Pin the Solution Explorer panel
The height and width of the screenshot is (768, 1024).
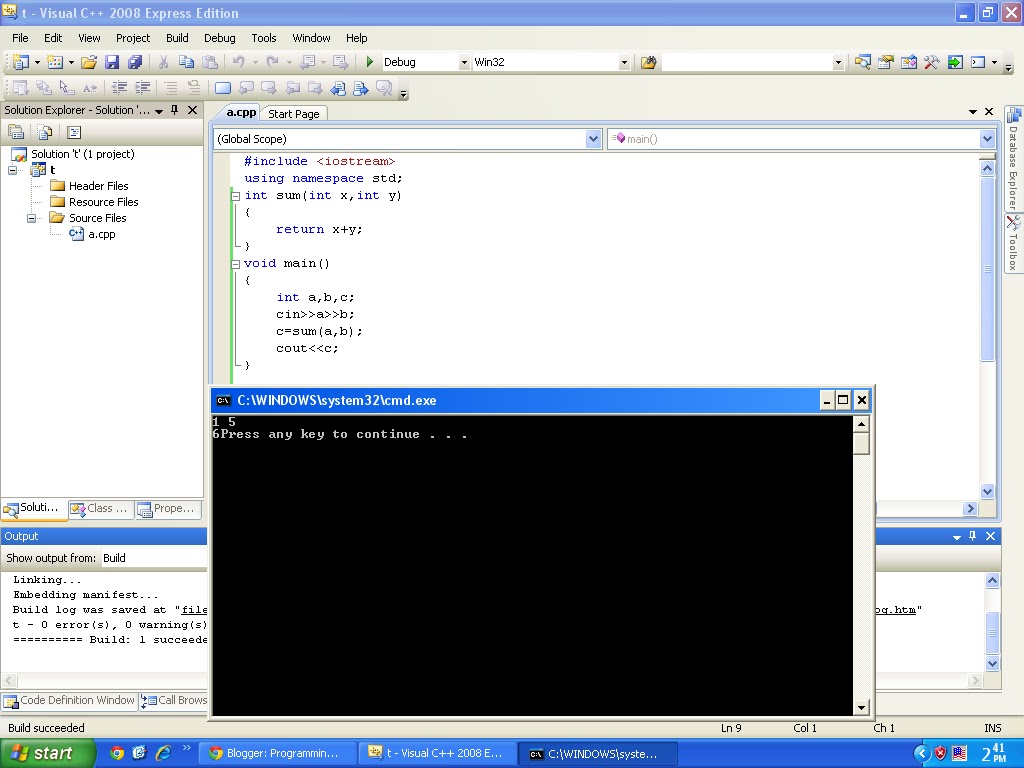(x=174, y=110)
